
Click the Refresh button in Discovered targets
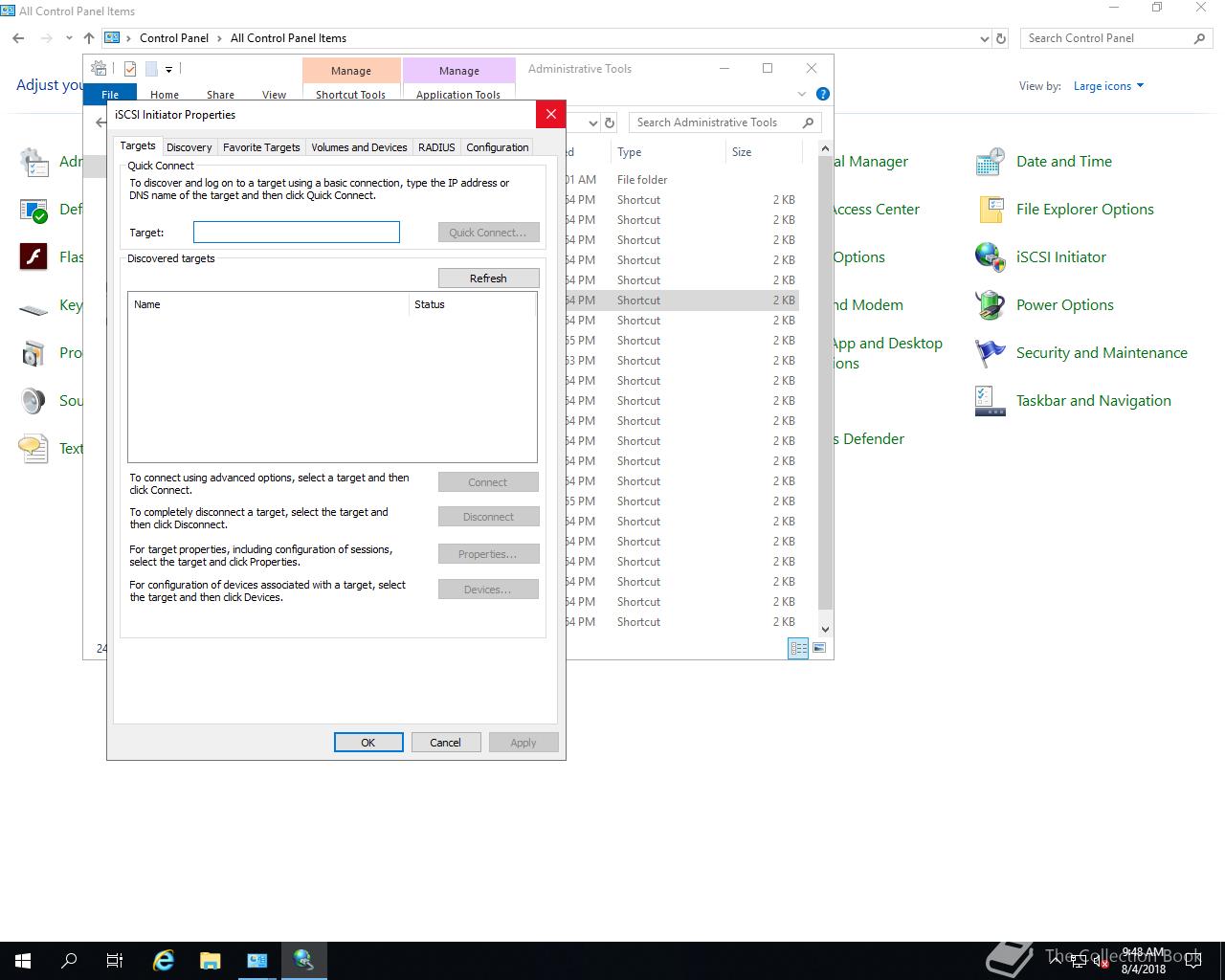coord(488,278)
